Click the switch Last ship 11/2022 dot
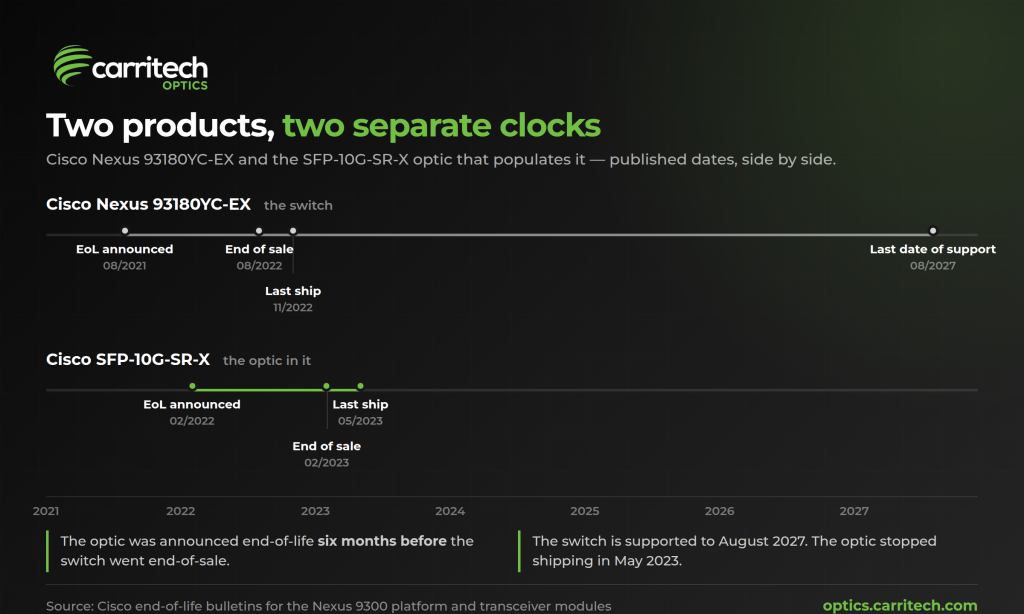1024x614 pixels. (x=293, y=231)
